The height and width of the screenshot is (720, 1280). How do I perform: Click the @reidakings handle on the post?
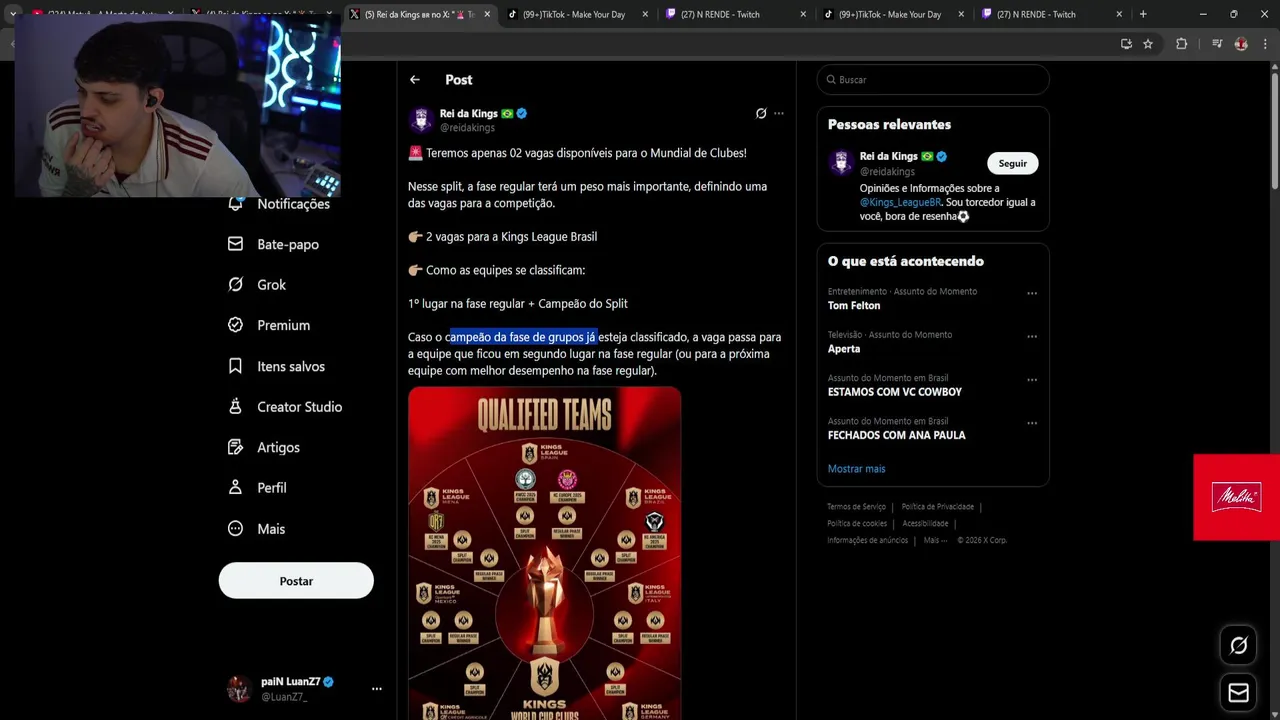(467, 128)
